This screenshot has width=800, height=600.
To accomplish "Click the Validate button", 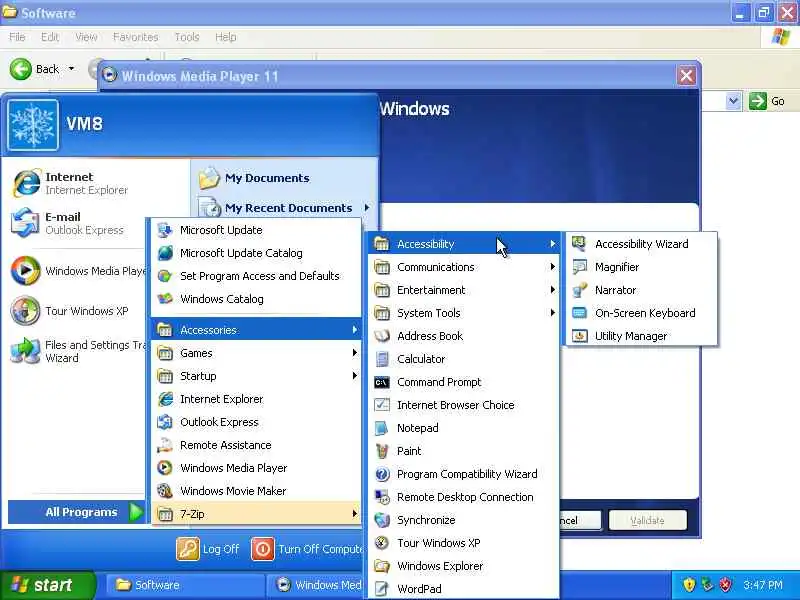I will tap(647, 520).
